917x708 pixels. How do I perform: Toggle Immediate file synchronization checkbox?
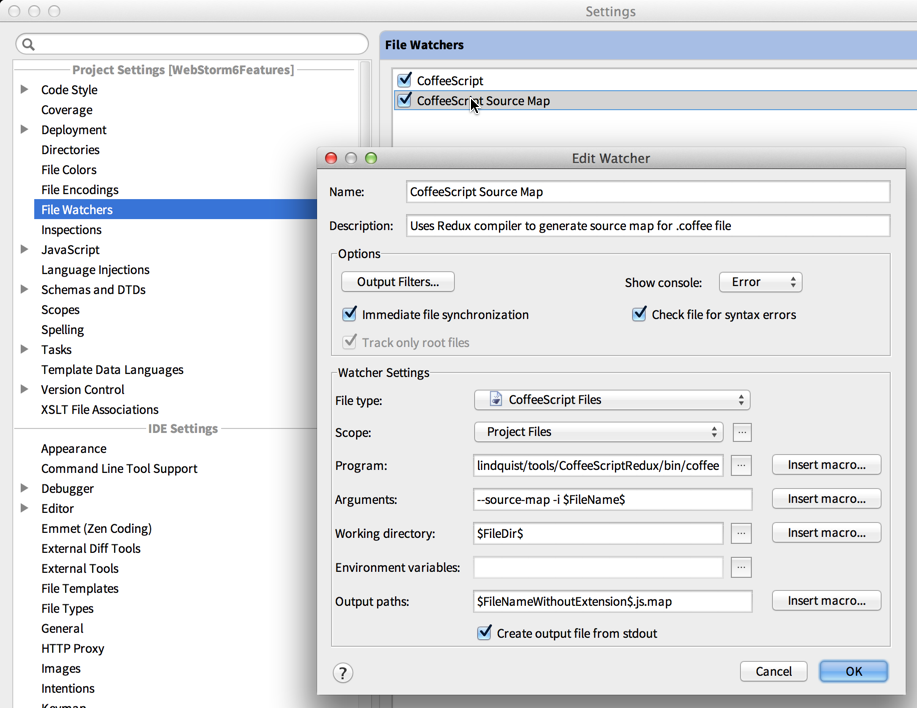point(349,314)
